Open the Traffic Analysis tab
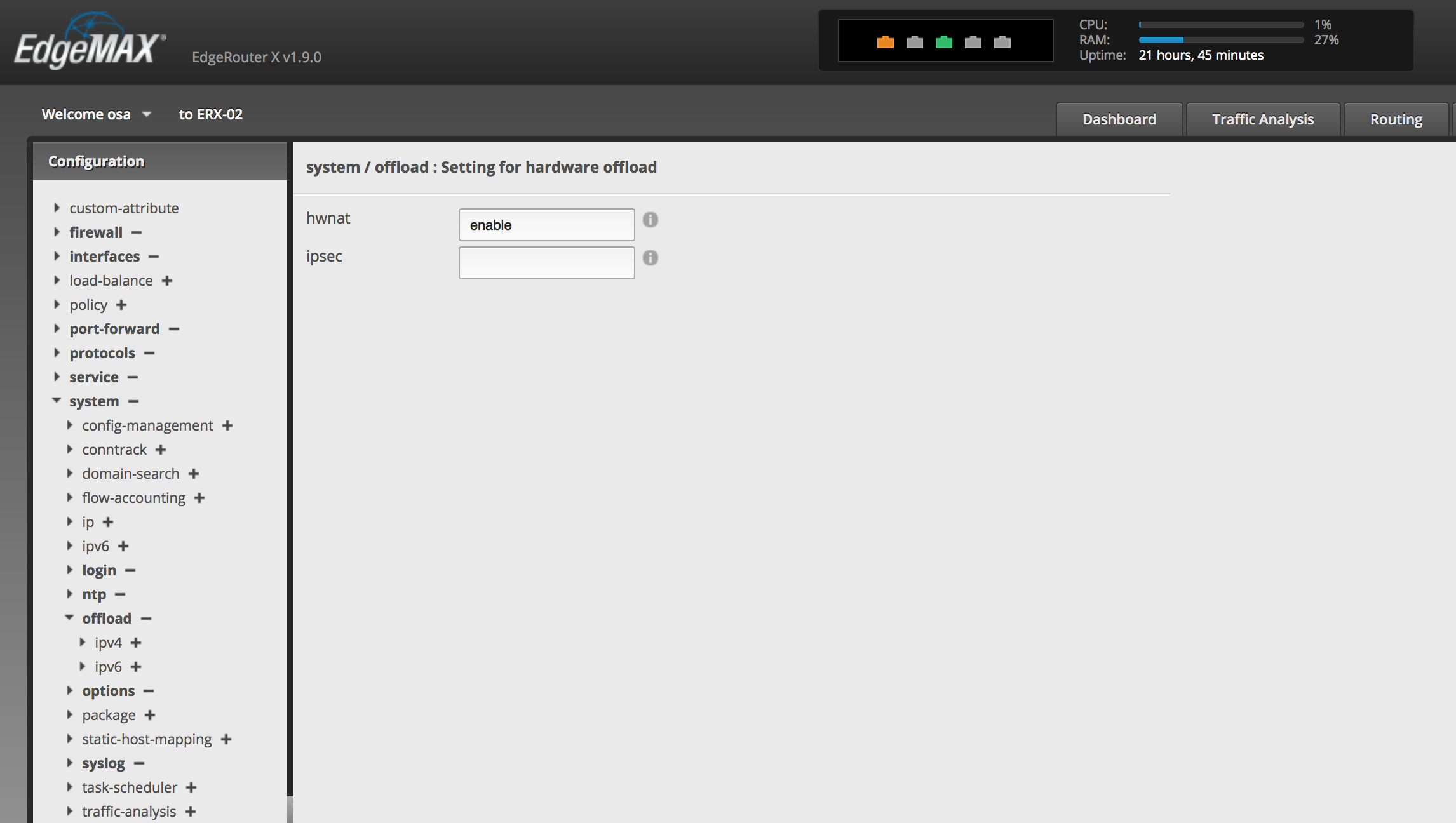The image size is (1456, 823). tap(1263, 119)
